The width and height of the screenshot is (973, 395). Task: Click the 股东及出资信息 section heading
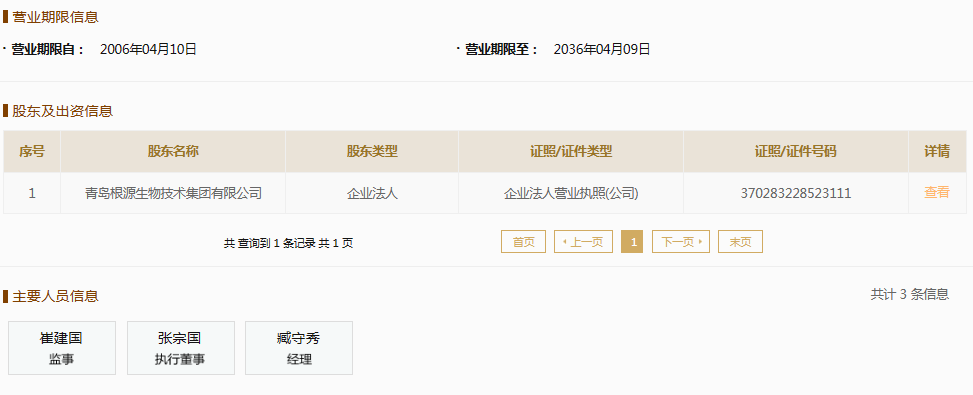click(x=63, y=112)
